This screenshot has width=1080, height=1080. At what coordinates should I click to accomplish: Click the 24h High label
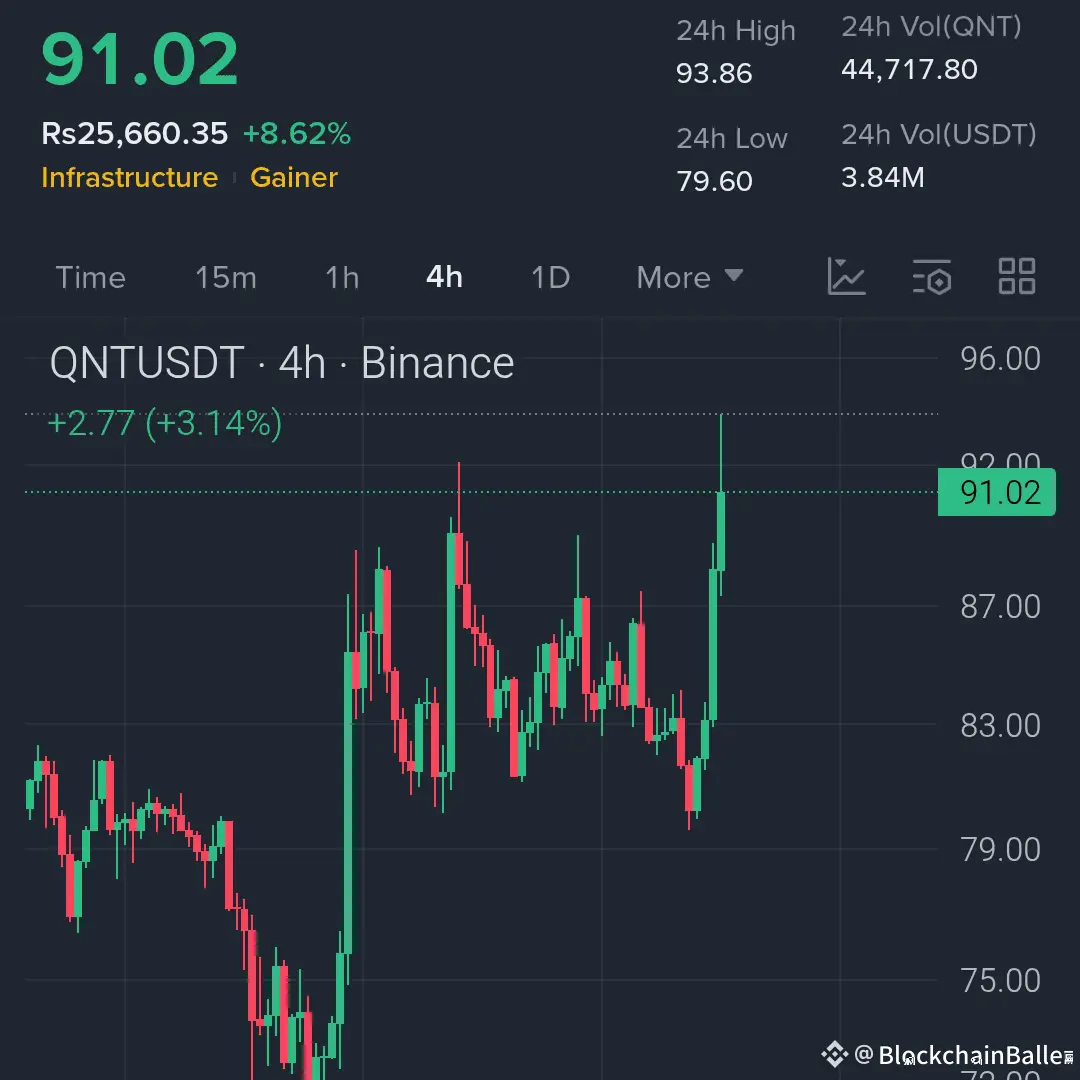(x=736, y=32)
